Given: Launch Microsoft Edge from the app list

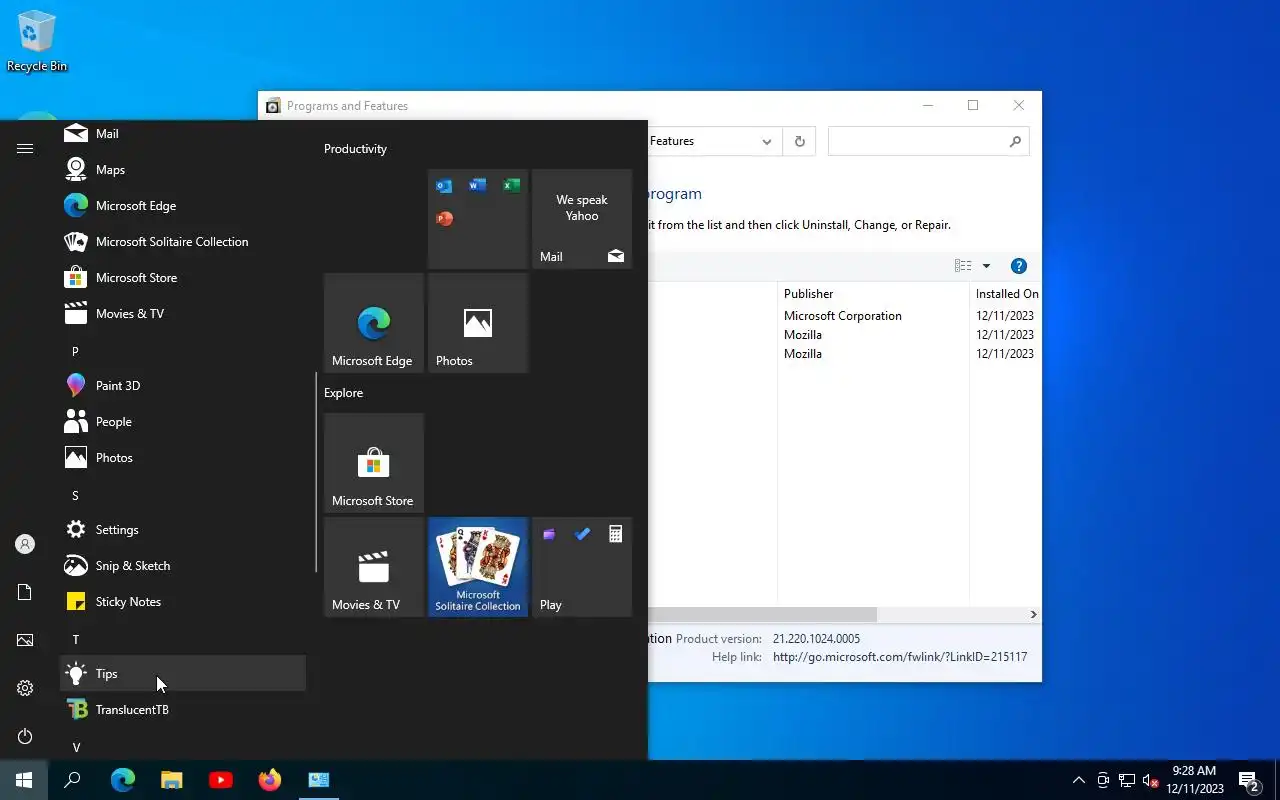Looking at the screenshot, I should click(183, 206).
